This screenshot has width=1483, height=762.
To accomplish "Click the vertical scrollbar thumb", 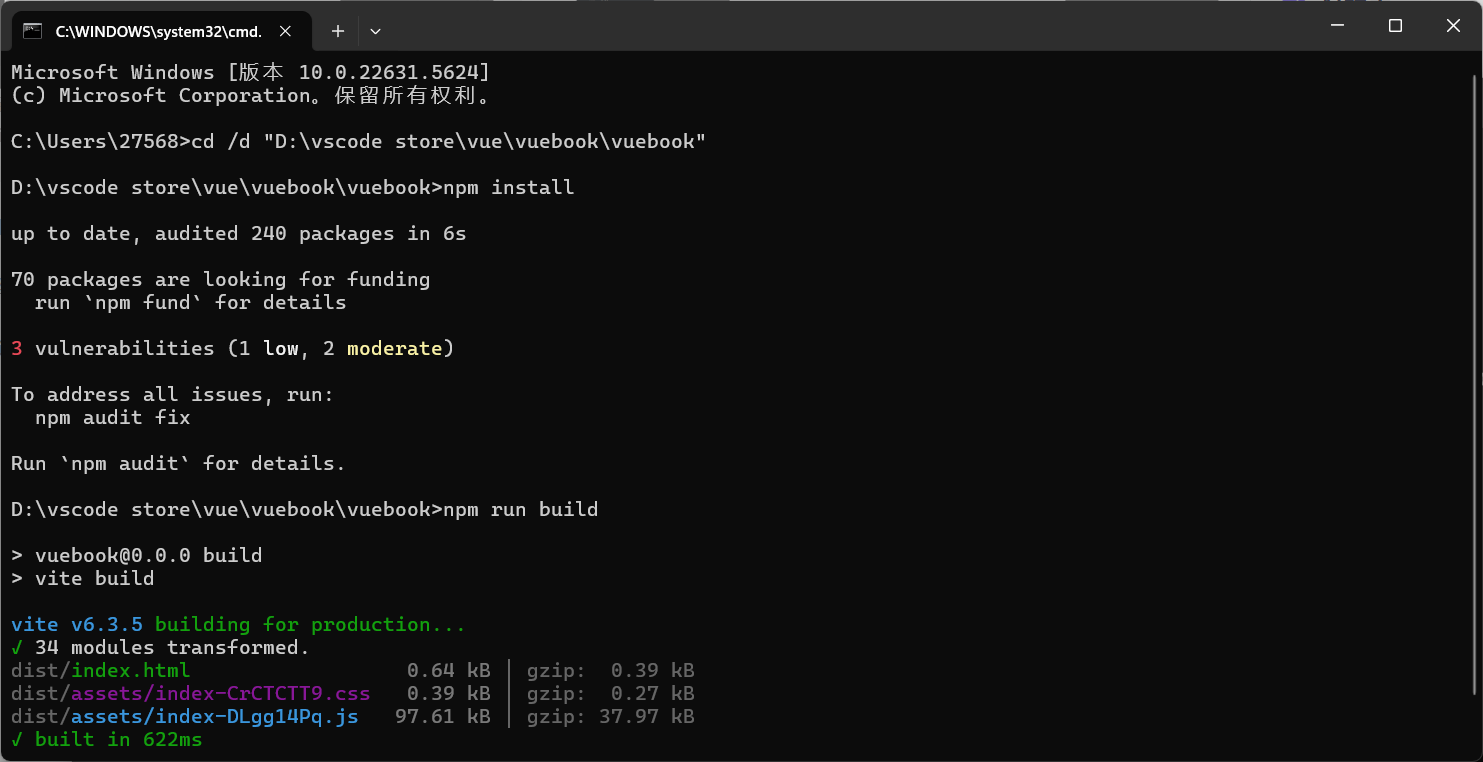I will [x=1476, y=380].
